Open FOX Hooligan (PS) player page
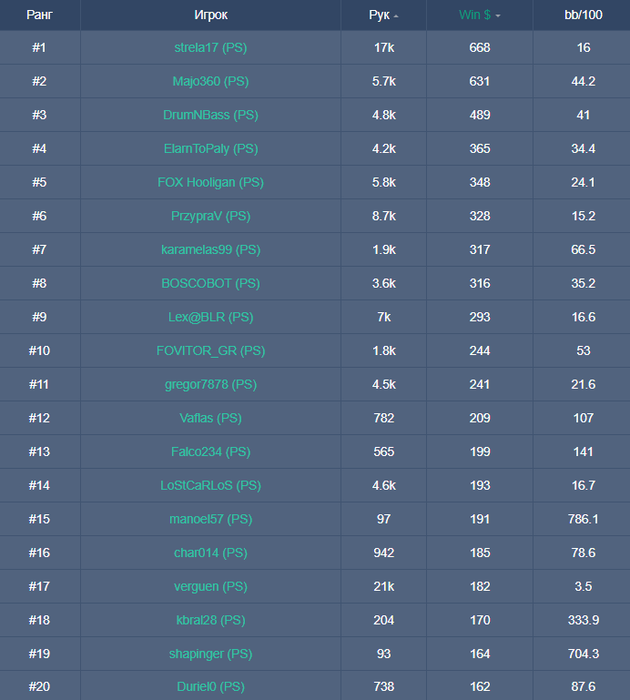 pyautogui.click(x=211, y=182)
